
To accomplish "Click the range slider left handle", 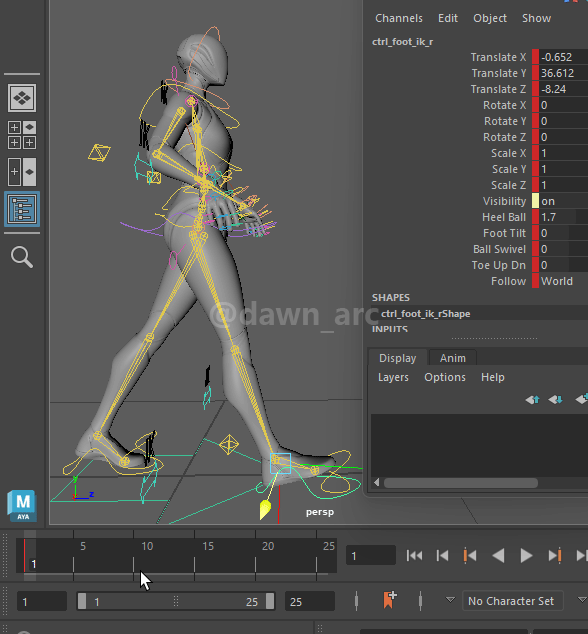I will [82, 601].
